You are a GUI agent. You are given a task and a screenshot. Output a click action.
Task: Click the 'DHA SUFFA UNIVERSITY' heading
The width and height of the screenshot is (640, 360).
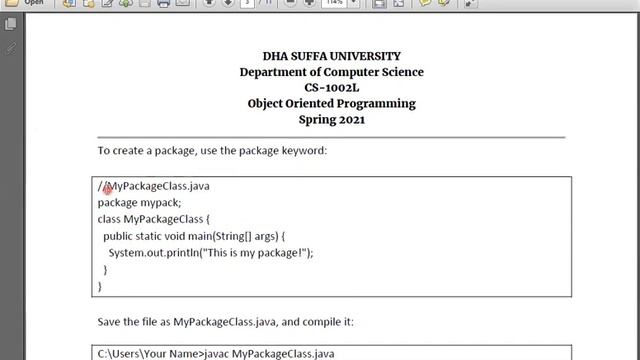(331, 56)
